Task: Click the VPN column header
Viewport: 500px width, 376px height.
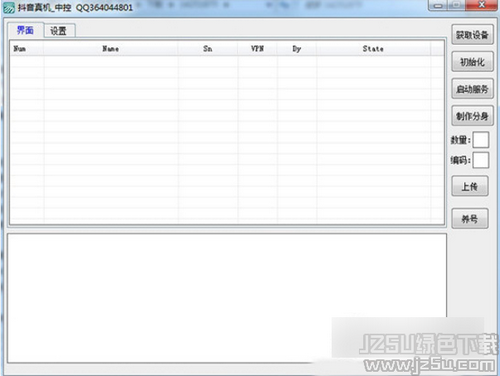Action: click(257, 49)
